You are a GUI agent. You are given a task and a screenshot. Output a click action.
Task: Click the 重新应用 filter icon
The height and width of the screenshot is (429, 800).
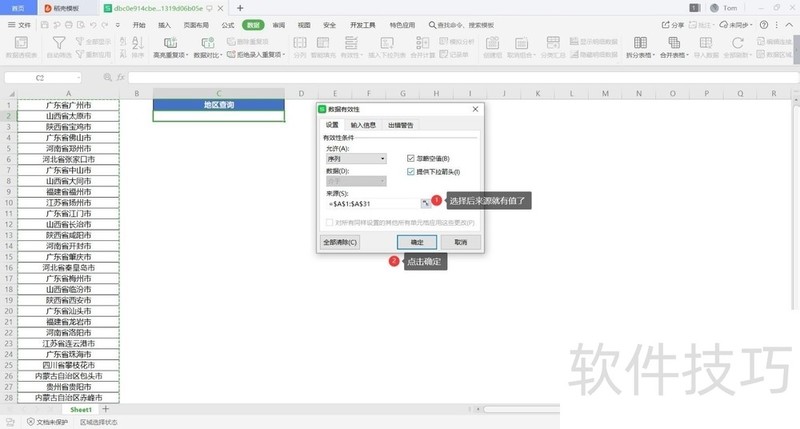click(80, 55)
